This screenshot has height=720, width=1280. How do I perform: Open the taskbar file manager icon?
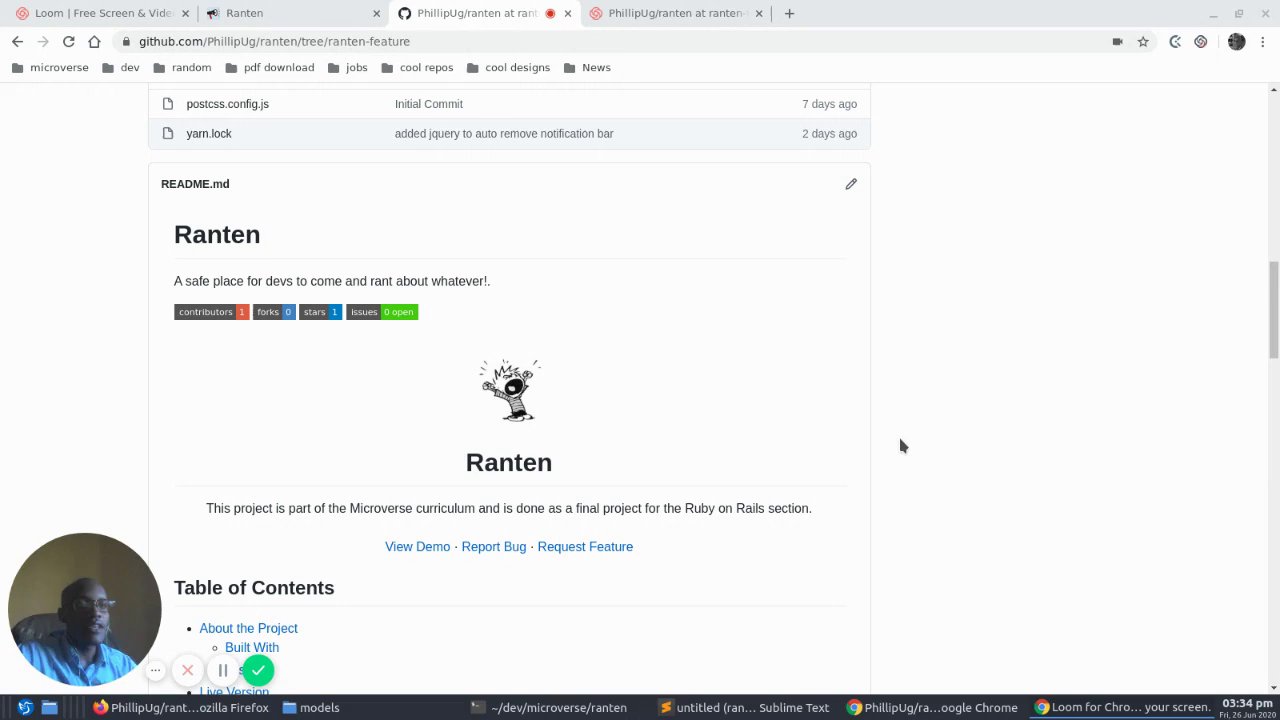(49, 707)
